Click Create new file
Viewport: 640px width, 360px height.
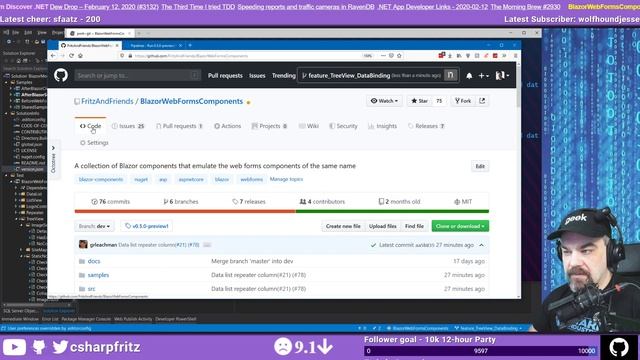pyautogui.click(x=343, y=226)
